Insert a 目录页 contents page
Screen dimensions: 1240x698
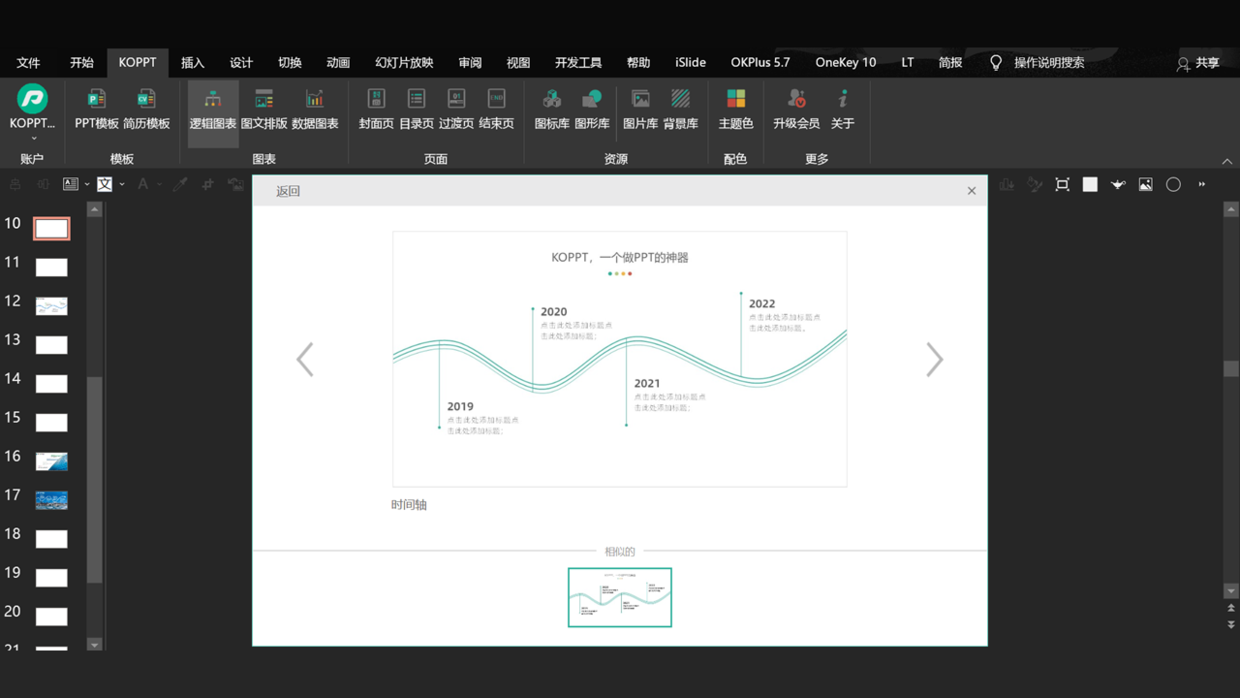[x=416, y=109]
